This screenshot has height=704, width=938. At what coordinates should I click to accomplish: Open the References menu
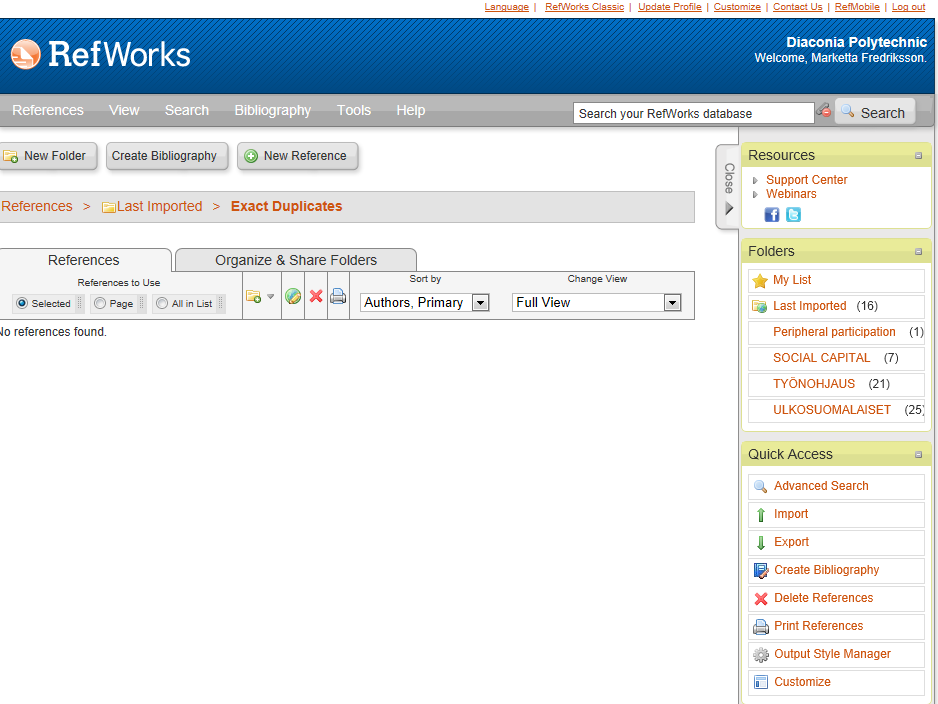[x=48, y=110]
